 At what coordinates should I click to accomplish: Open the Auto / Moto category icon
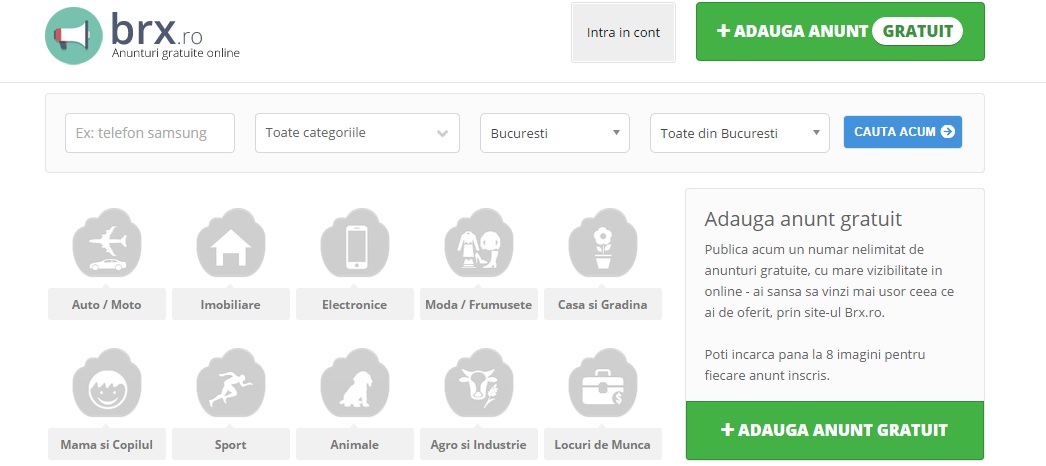click(107, 246)
